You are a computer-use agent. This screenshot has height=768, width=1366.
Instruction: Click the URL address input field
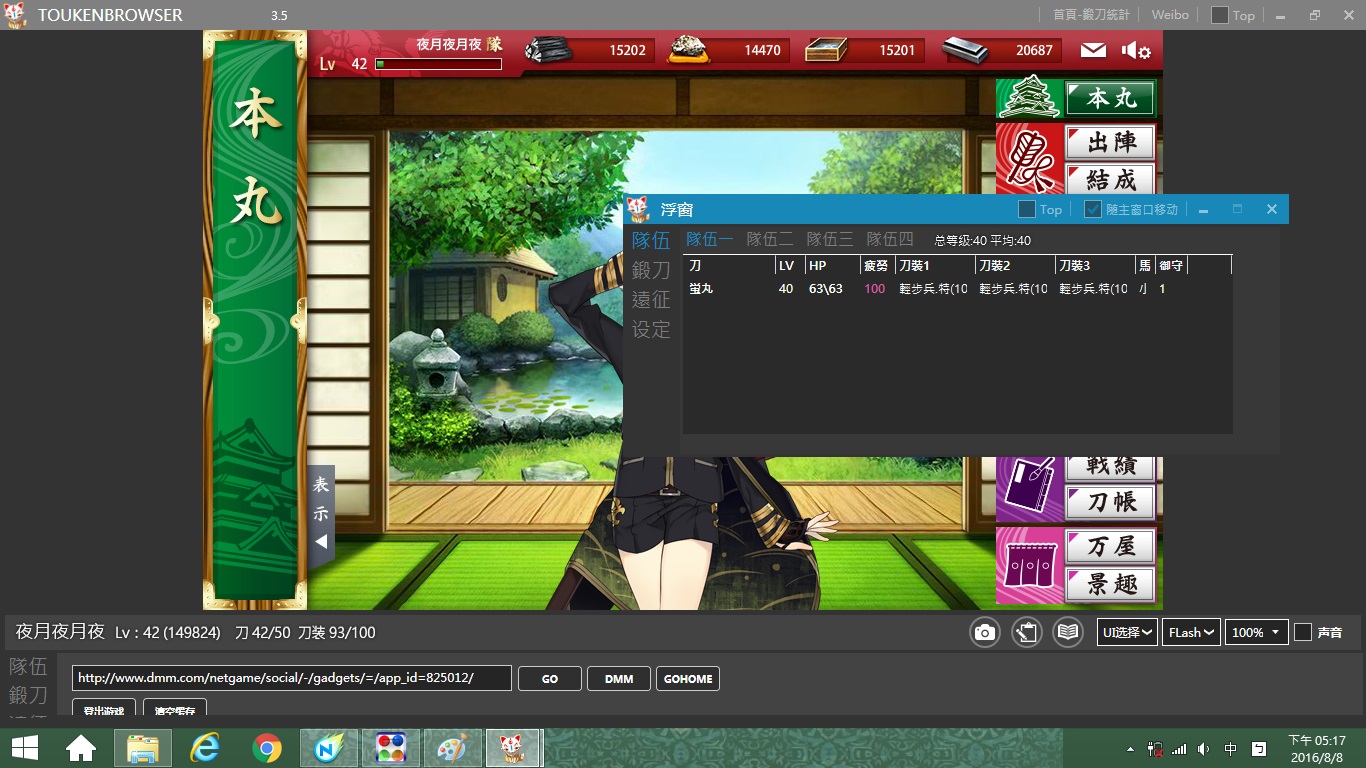292,678
